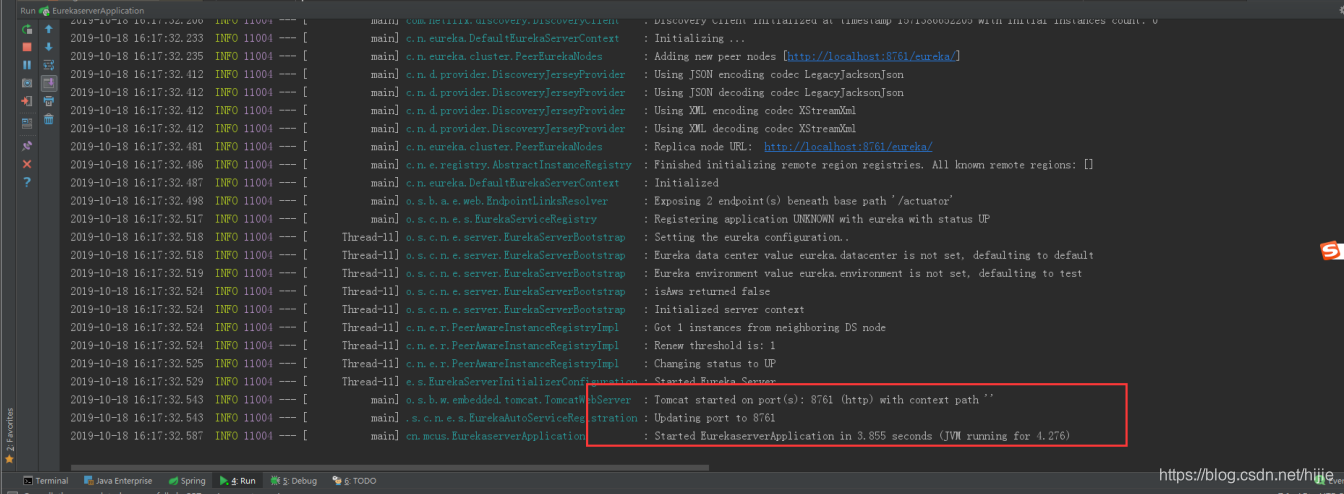This screenshot has width=1344, height=494.
Task: Rerun the EurekaserverApplication
Action: pyautogui.click(x=27, y=30)
